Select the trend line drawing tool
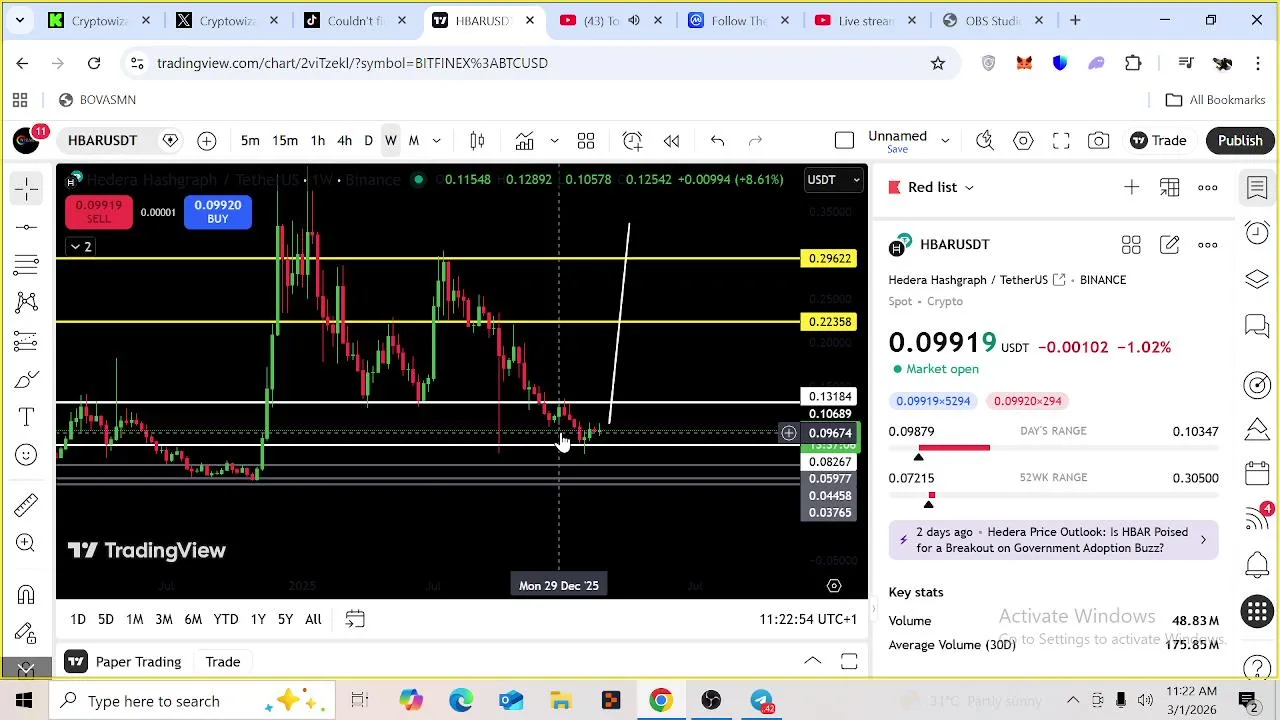This screenshot has height=720, width=1280. [x=27, y=227]
